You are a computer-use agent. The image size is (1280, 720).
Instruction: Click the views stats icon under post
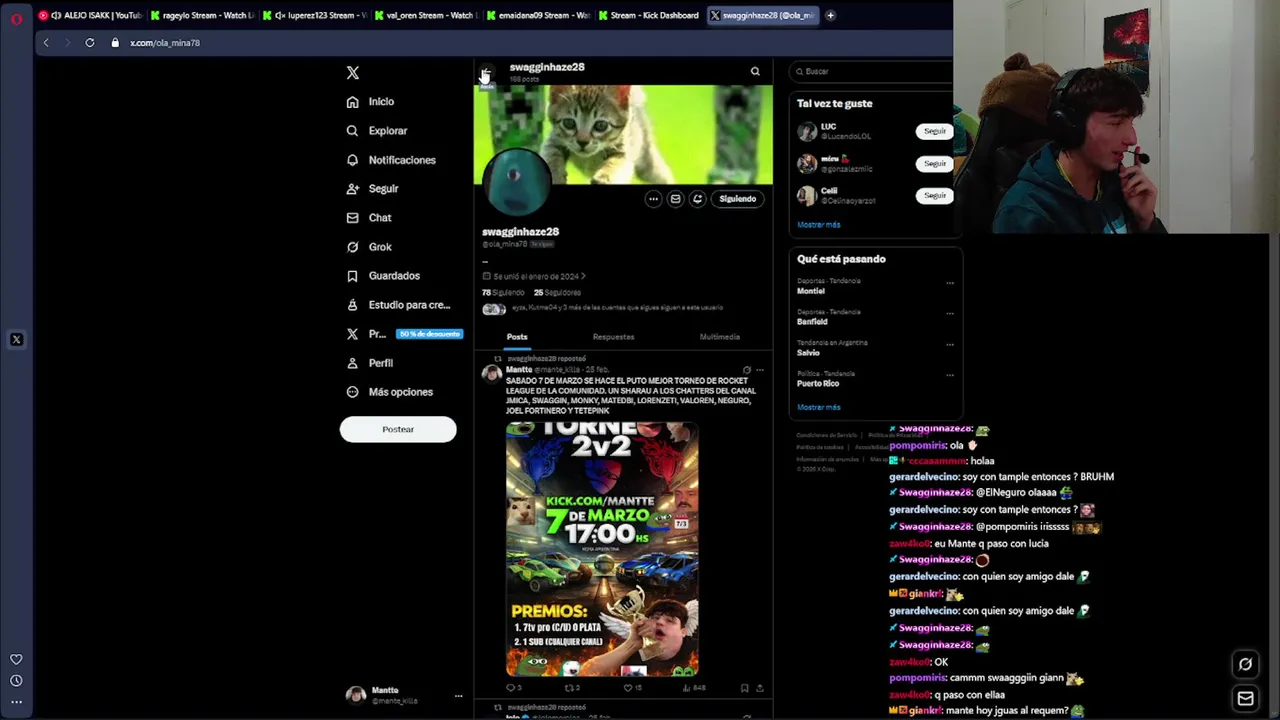click(686, 688)
